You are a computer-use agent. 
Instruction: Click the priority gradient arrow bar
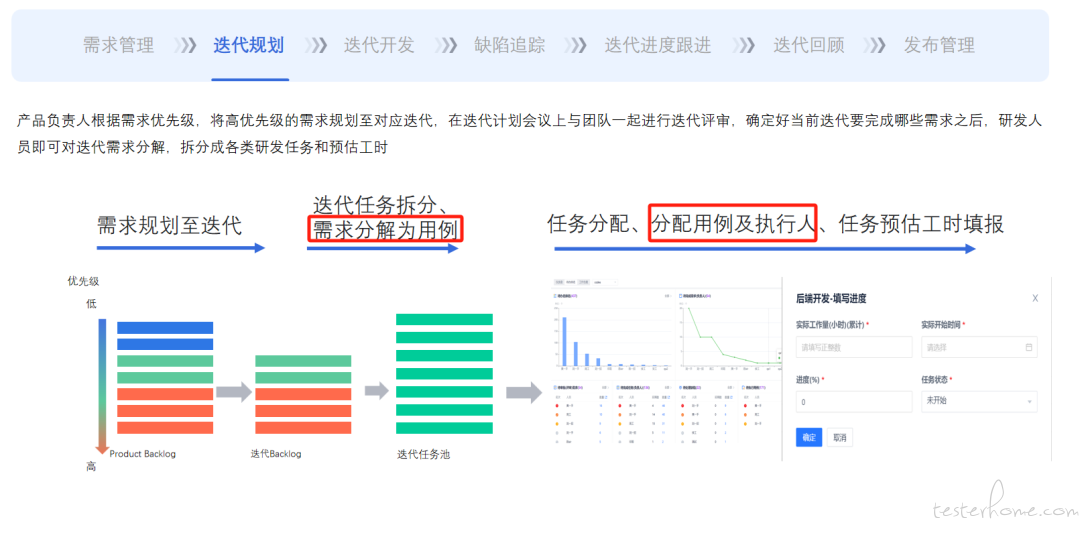(101, 385)
